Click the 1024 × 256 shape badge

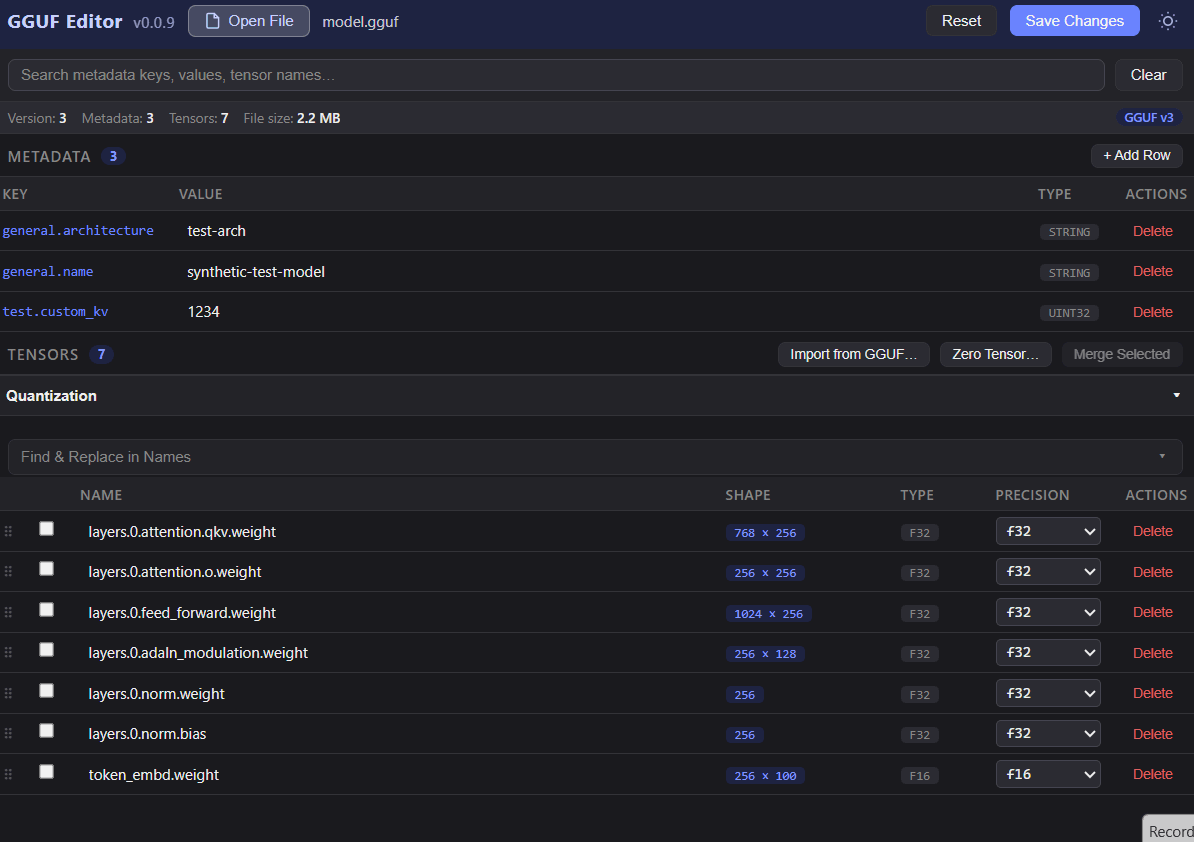point(768,614)
